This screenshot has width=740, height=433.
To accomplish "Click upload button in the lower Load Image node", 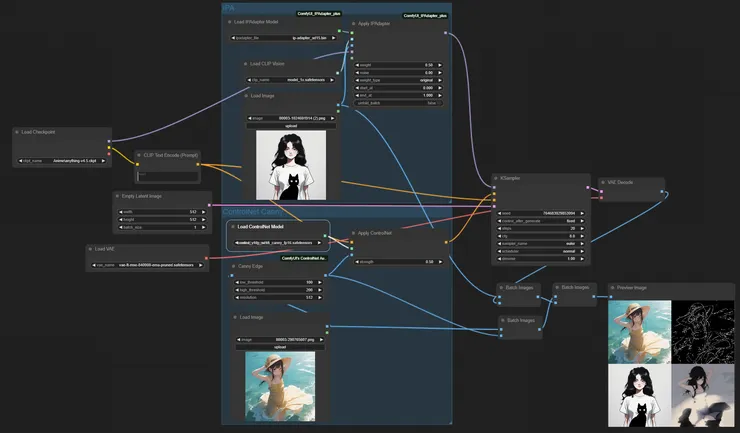I will tap(279, 347).
